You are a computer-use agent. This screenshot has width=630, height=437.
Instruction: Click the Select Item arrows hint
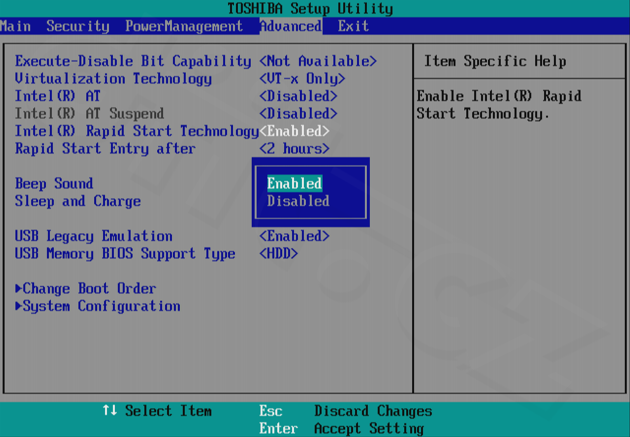[157, 411]
